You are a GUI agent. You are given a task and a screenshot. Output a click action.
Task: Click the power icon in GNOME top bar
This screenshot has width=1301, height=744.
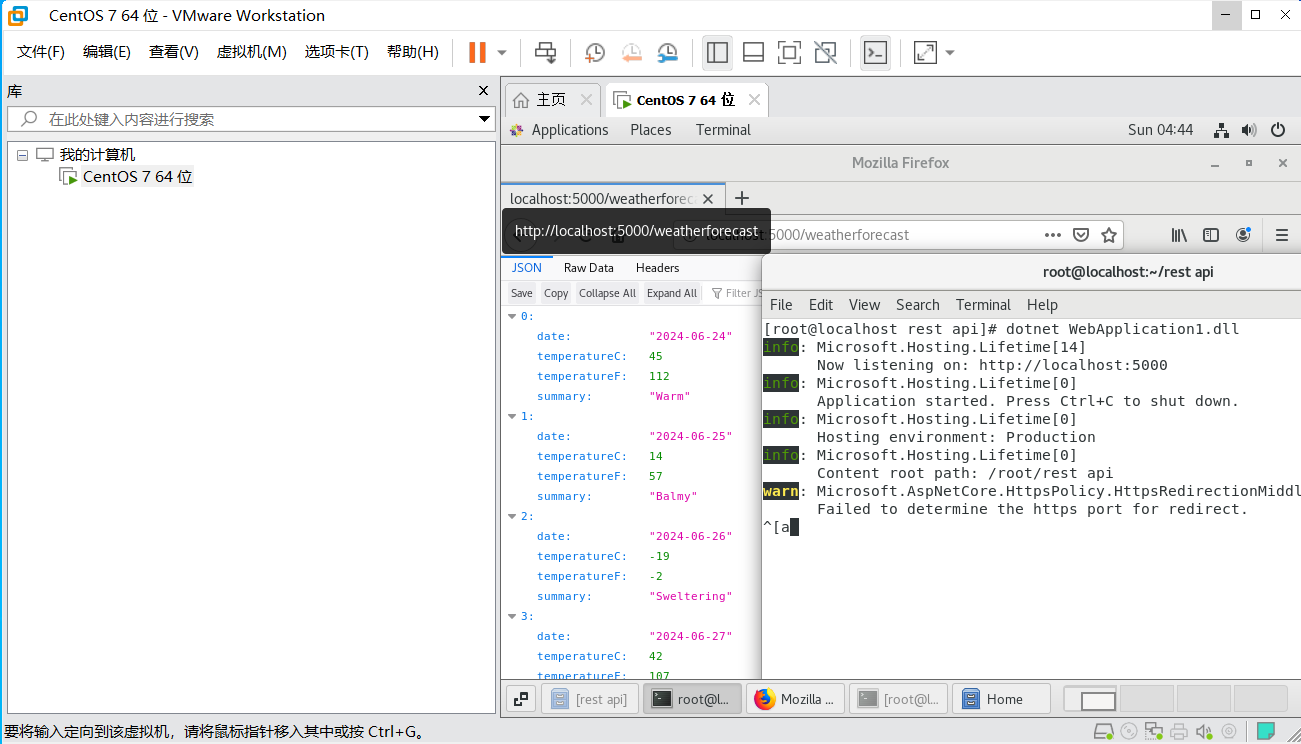[x=1279, y=129]
